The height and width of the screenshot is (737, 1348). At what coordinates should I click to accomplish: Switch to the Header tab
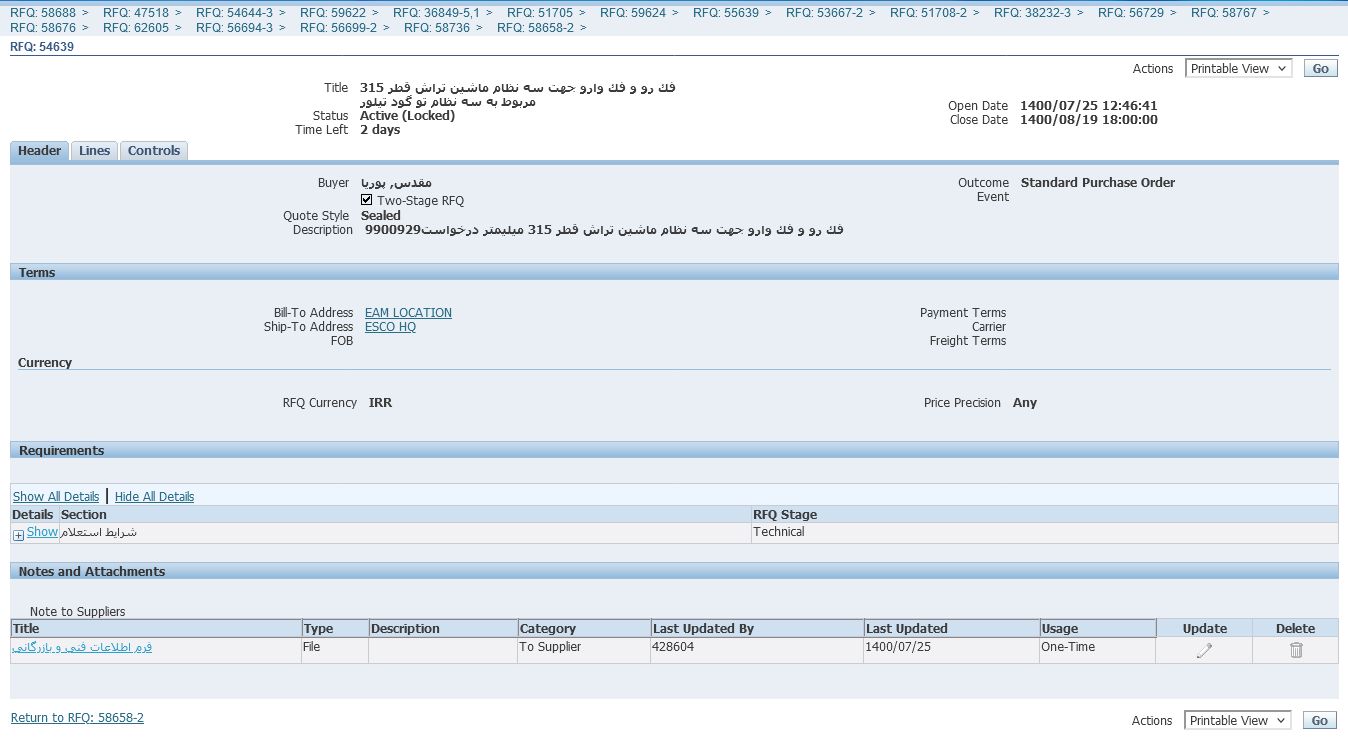pyautogui.click(x=40, y=151)
